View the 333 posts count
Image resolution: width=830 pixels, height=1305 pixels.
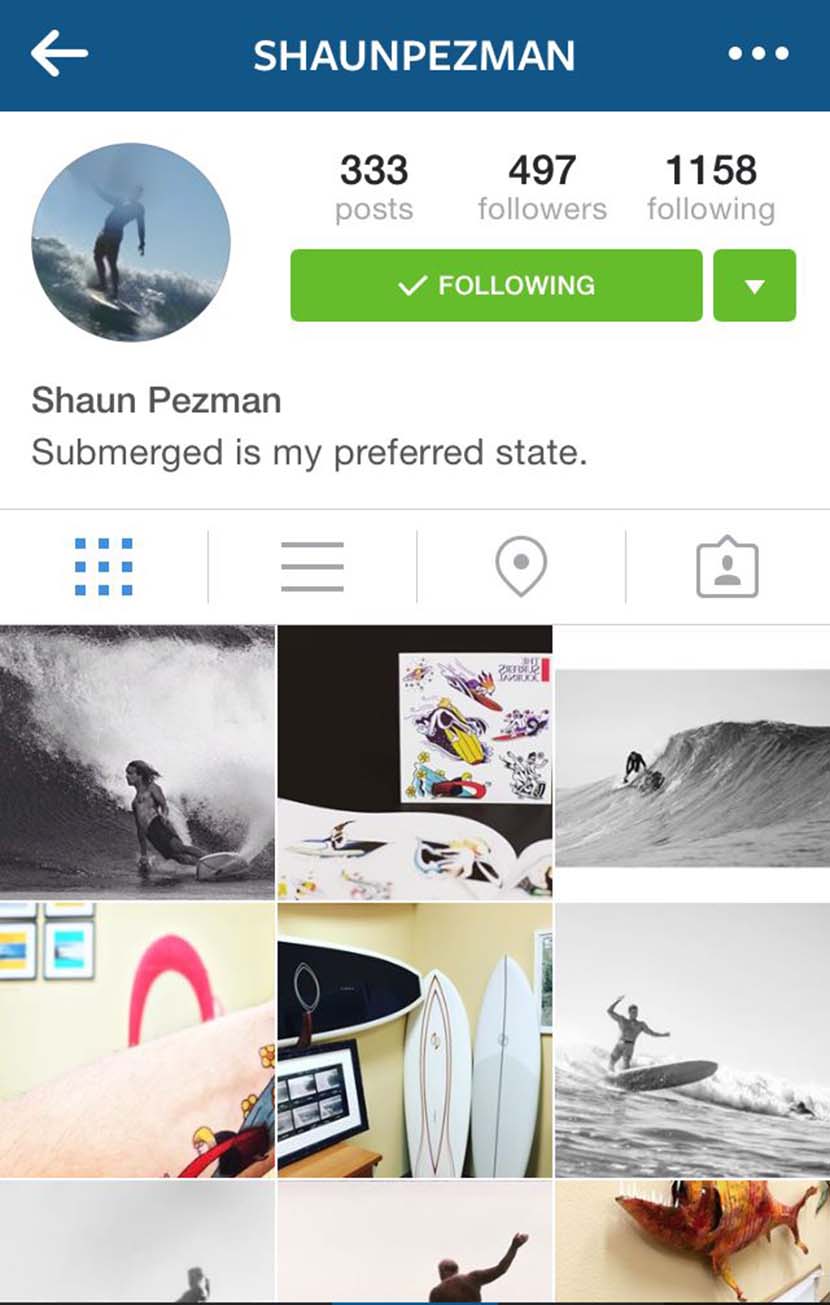point(374,187)
